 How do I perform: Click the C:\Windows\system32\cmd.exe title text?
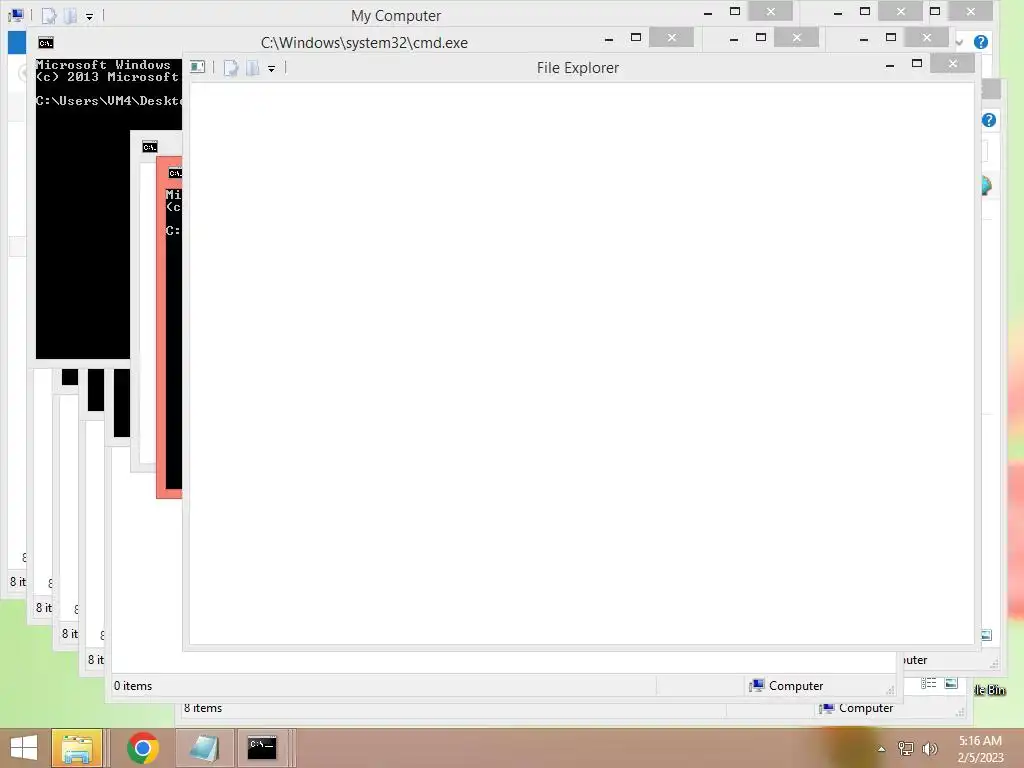tap(364, 43)
